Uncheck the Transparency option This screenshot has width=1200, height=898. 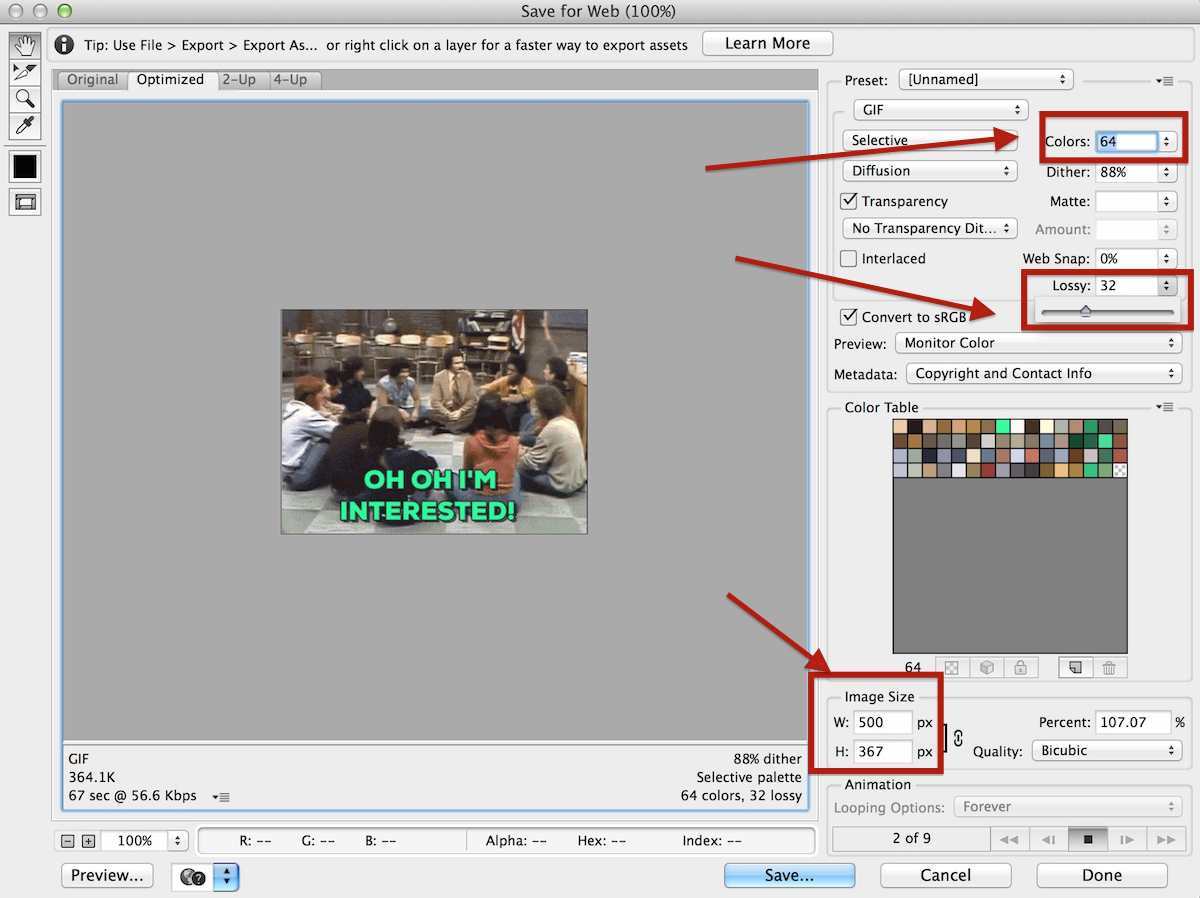click(x=848, y=201)
